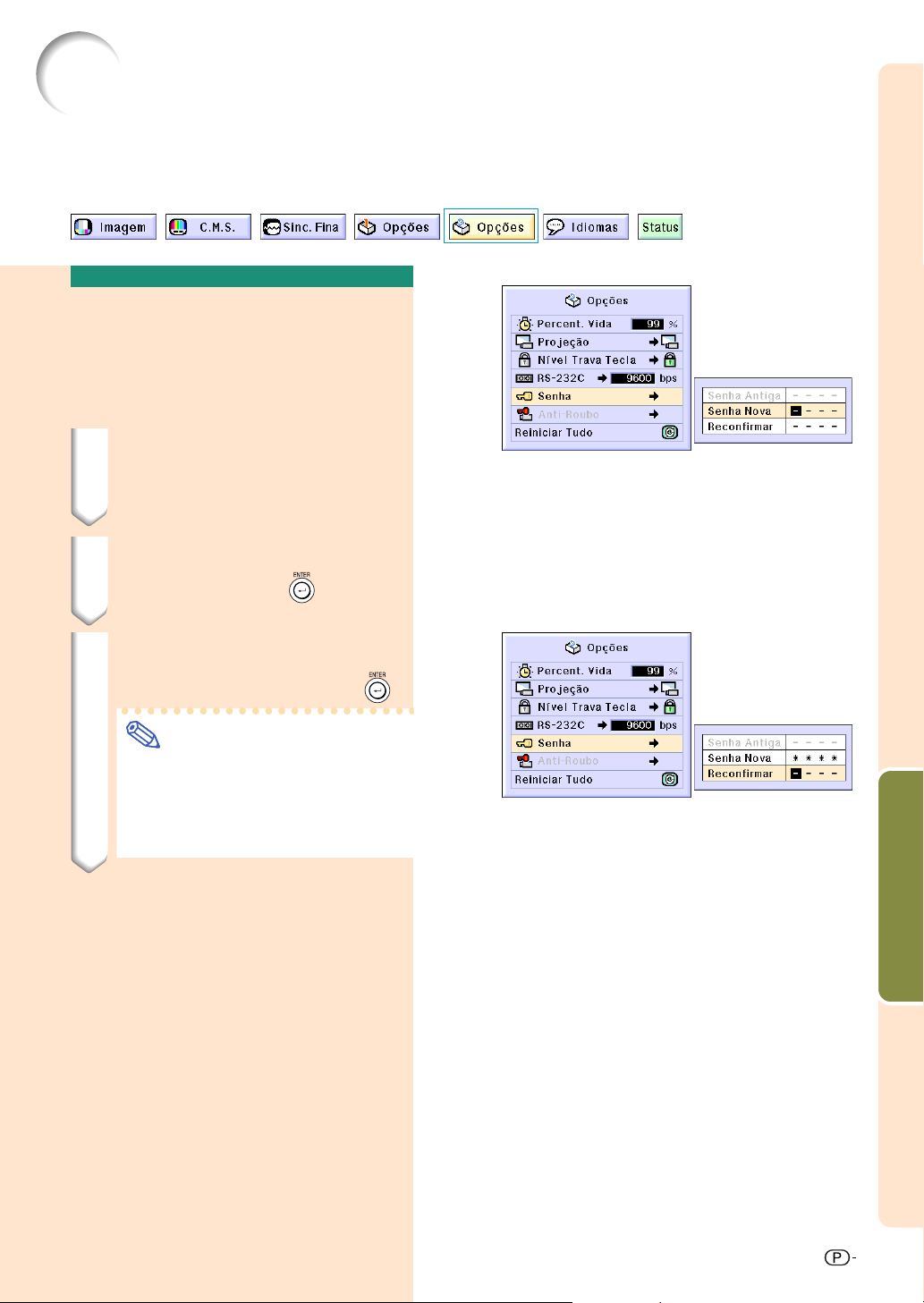This screenshot has width=924, height=1303.
Task: Click the Opções title box icon in menu with blank Senha Nova
Action: click(x=573, y=300)
